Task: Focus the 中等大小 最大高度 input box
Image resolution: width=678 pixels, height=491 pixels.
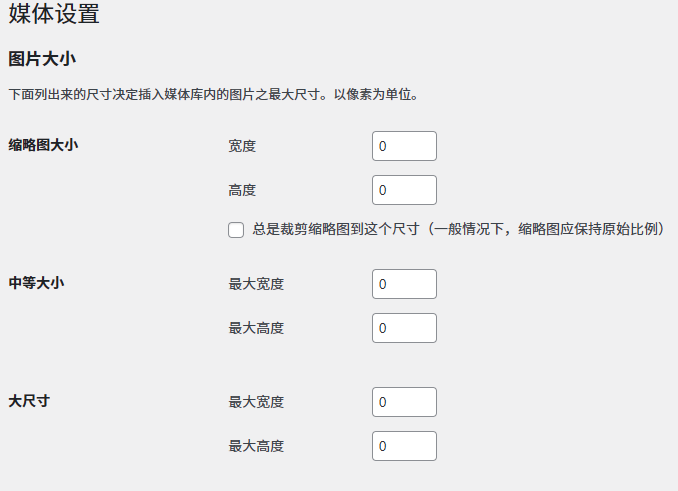Action: tap(404, 328)
